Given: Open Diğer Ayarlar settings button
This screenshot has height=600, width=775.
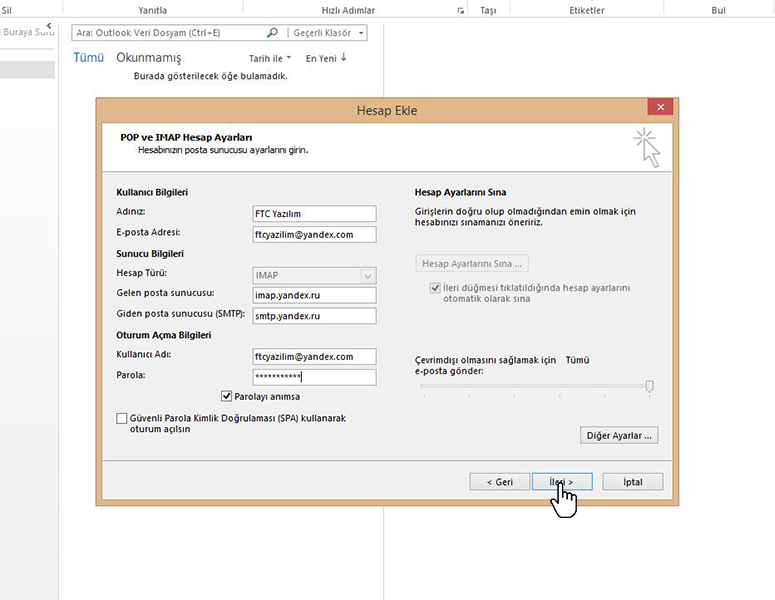Looking at the screenshot, I should [x=619, y=435].
